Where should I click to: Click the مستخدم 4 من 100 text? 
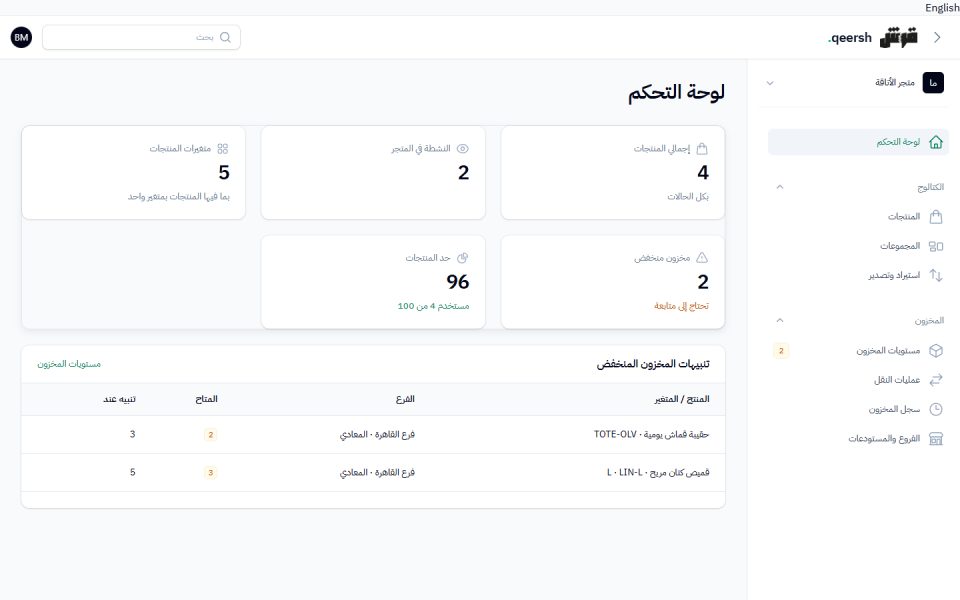(433, 306)
